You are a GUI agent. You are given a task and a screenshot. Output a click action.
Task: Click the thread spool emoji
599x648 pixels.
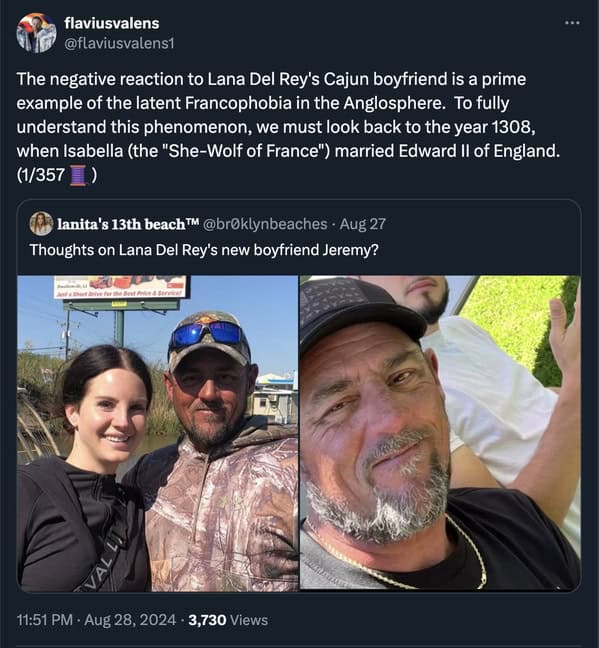[78, 175]
